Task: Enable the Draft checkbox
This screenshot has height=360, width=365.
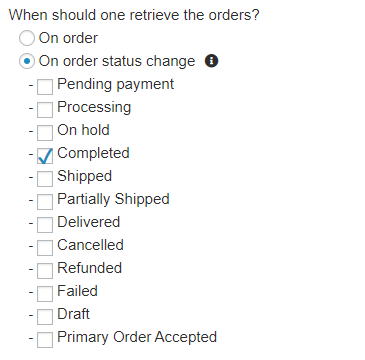Action: (x=45, y=317)
